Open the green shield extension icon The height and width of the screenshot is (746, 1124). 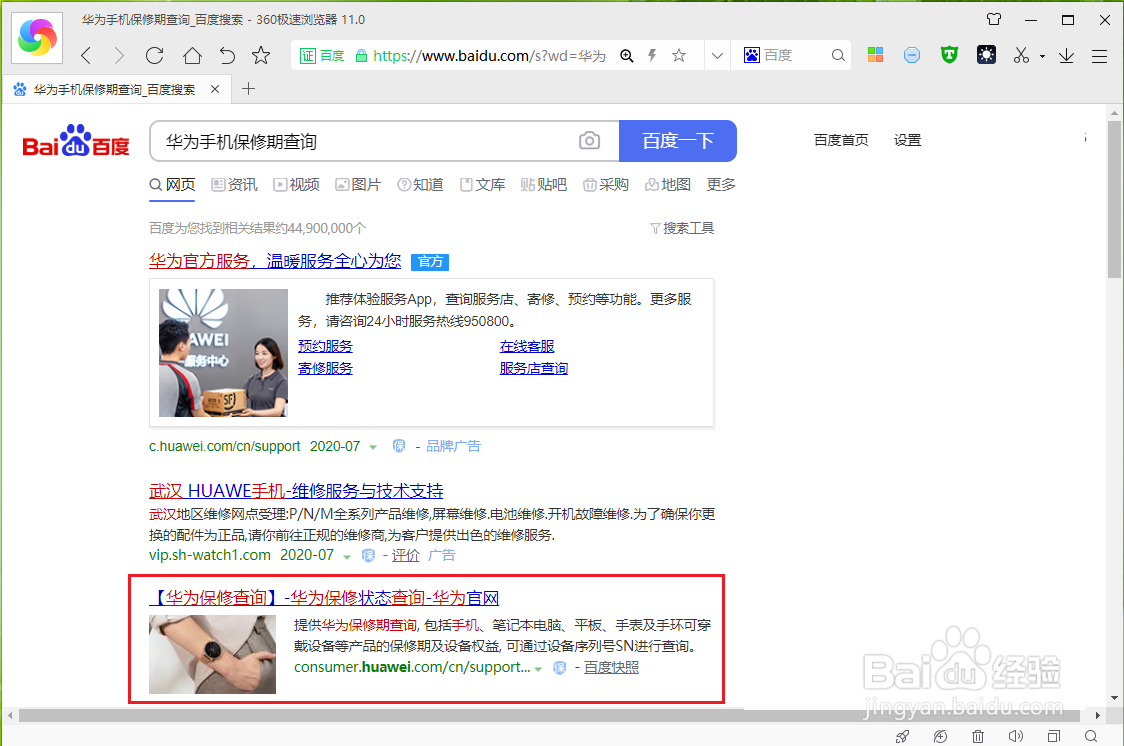(949, 55)
